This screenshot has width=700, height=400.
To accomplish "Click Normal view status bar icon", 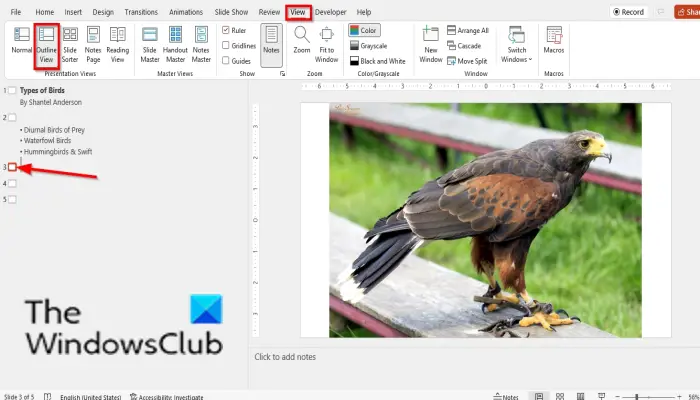I will point(539,396).
